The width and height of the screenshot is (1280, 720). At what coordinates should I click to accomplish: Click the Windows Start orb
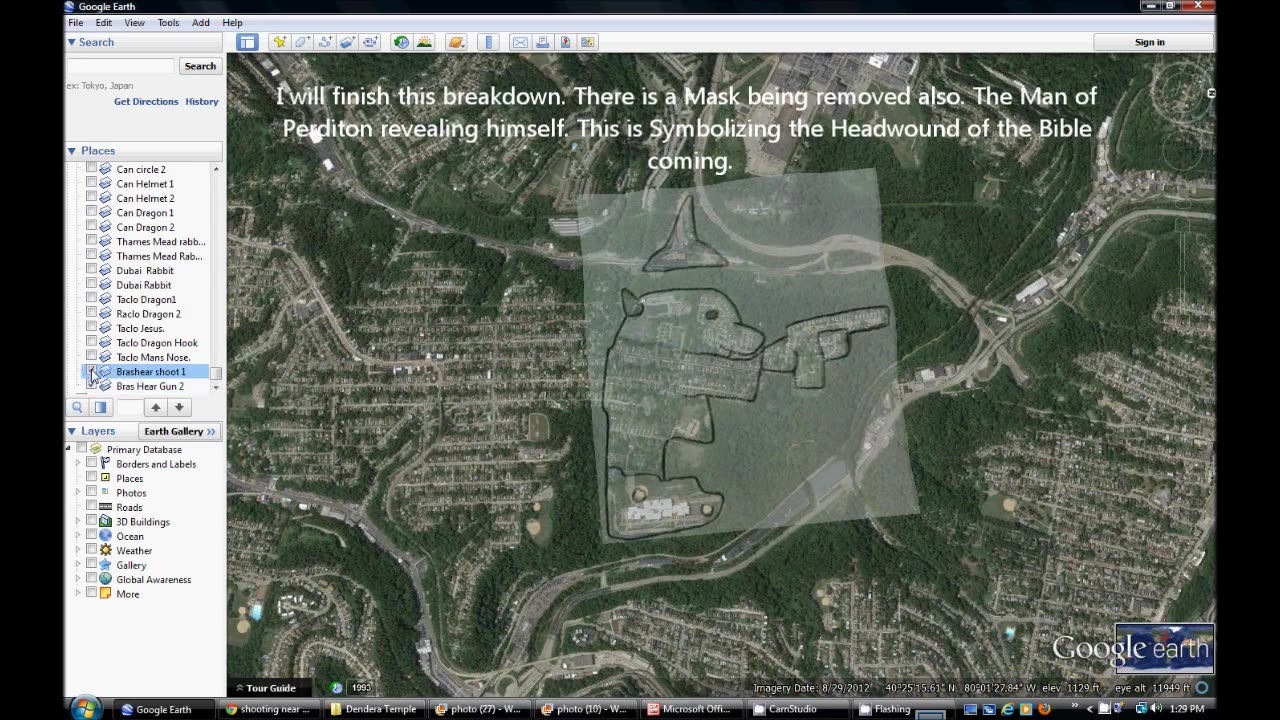click(x=86, y=708)
